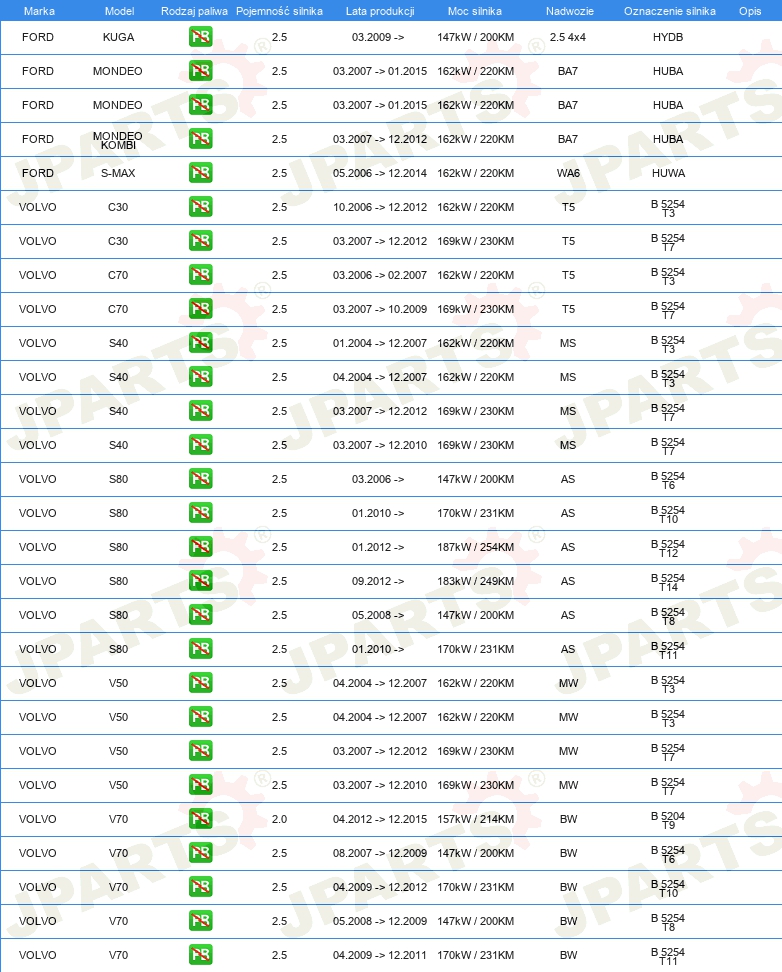This screenshot has height=972, width=782.
Task: Click the fuel icon in the V70 B 5254 T11 row
Action: 200,955
